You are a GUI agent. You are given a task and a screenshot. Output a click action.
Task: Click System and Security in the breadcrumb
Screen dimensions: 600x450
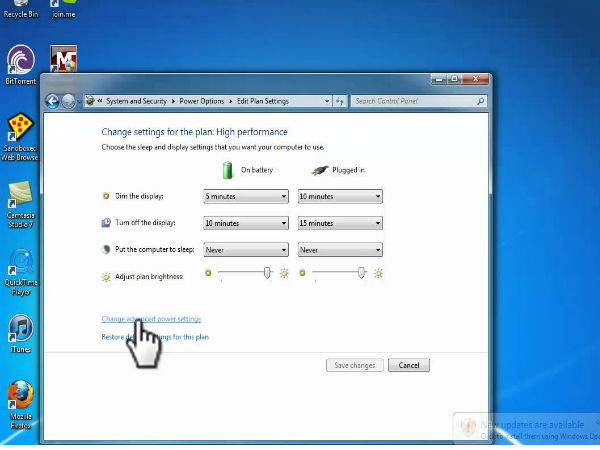click(138, 101)
